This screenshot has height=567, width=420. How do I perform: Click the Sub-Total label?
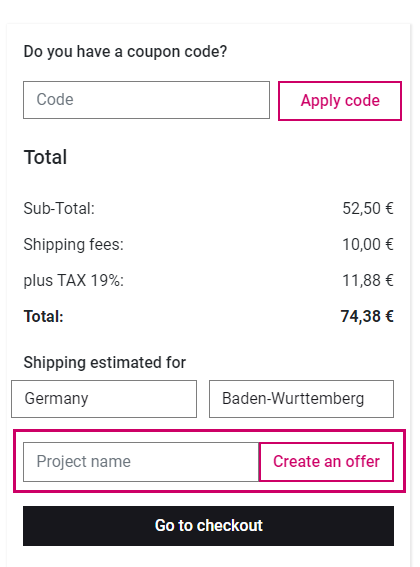59,209
